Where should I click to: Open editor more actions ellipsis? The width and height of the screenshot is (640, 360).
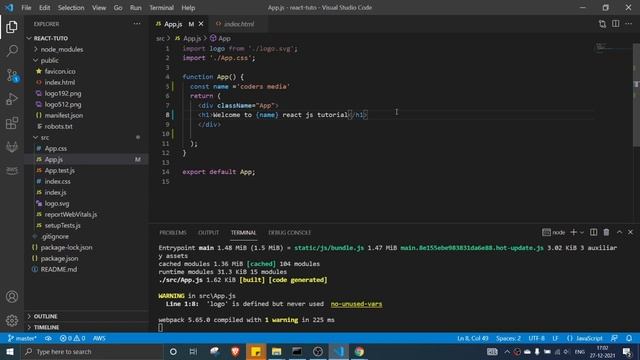coord(629,24)
